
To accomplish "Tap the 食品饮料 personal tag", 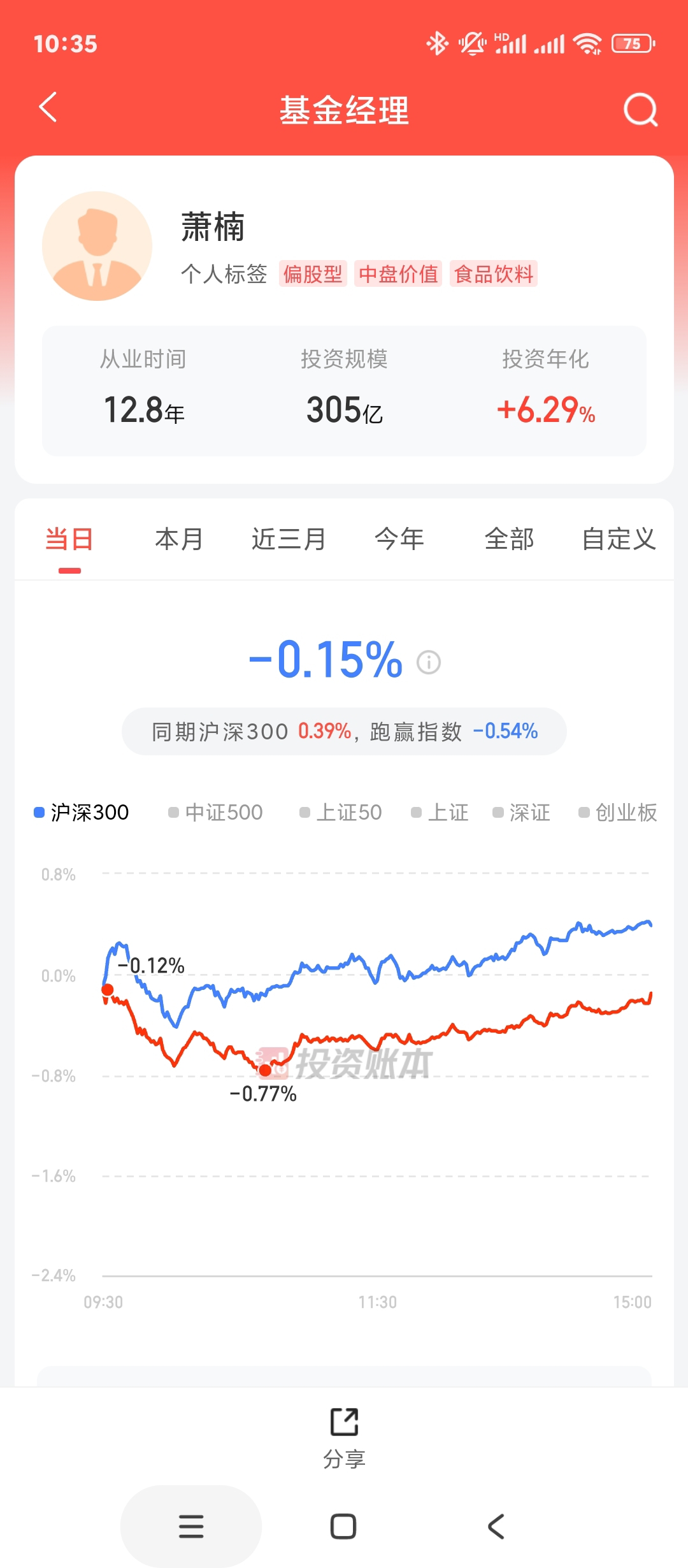I will (x=494, y=274).
